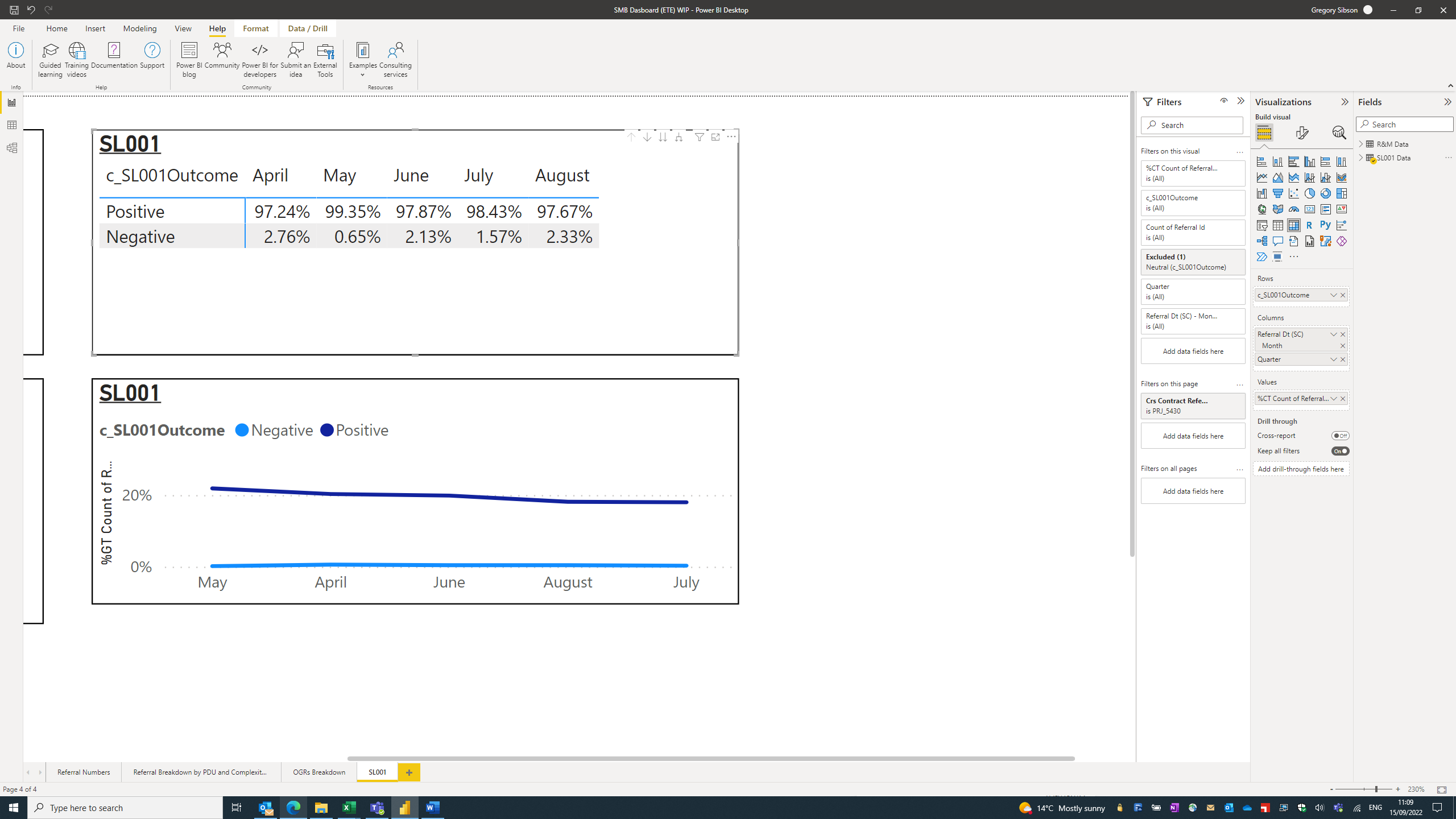Screen dimensions: 1456x819
Task: Switch to the Modeling ribbon tab
Action: 140,28
